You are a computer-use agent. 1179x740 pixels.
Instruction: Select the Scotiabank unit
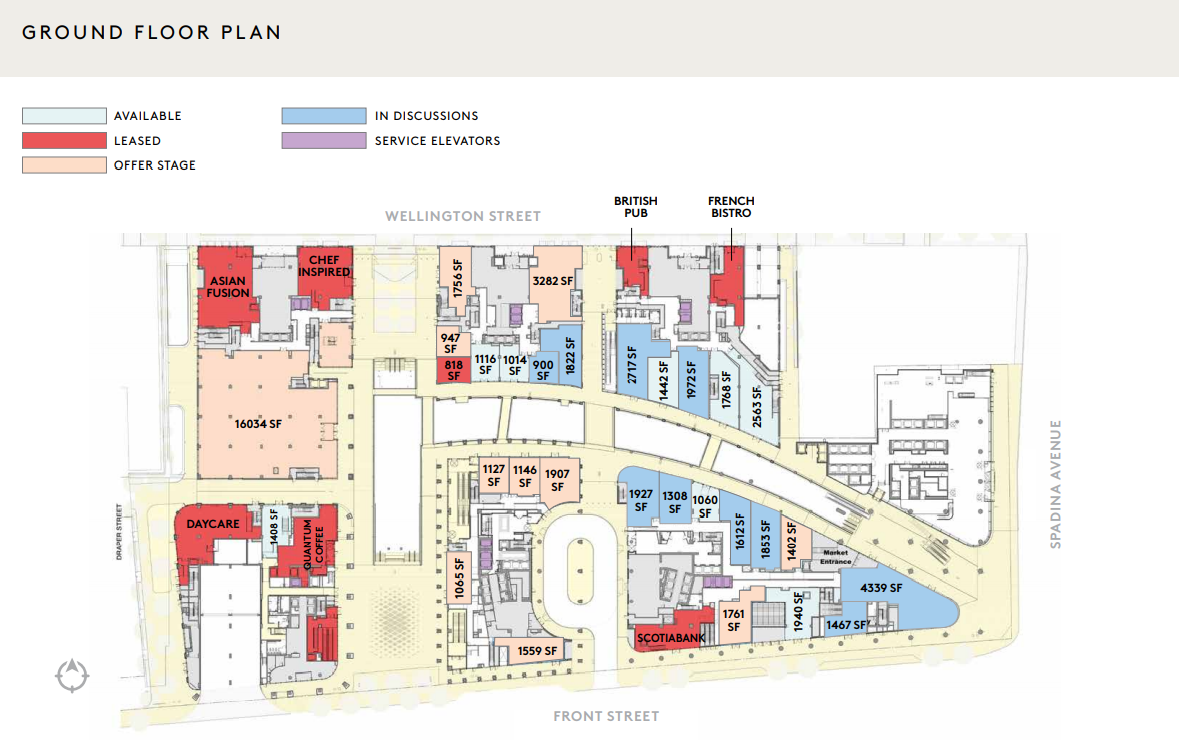(x=669, y=636)
